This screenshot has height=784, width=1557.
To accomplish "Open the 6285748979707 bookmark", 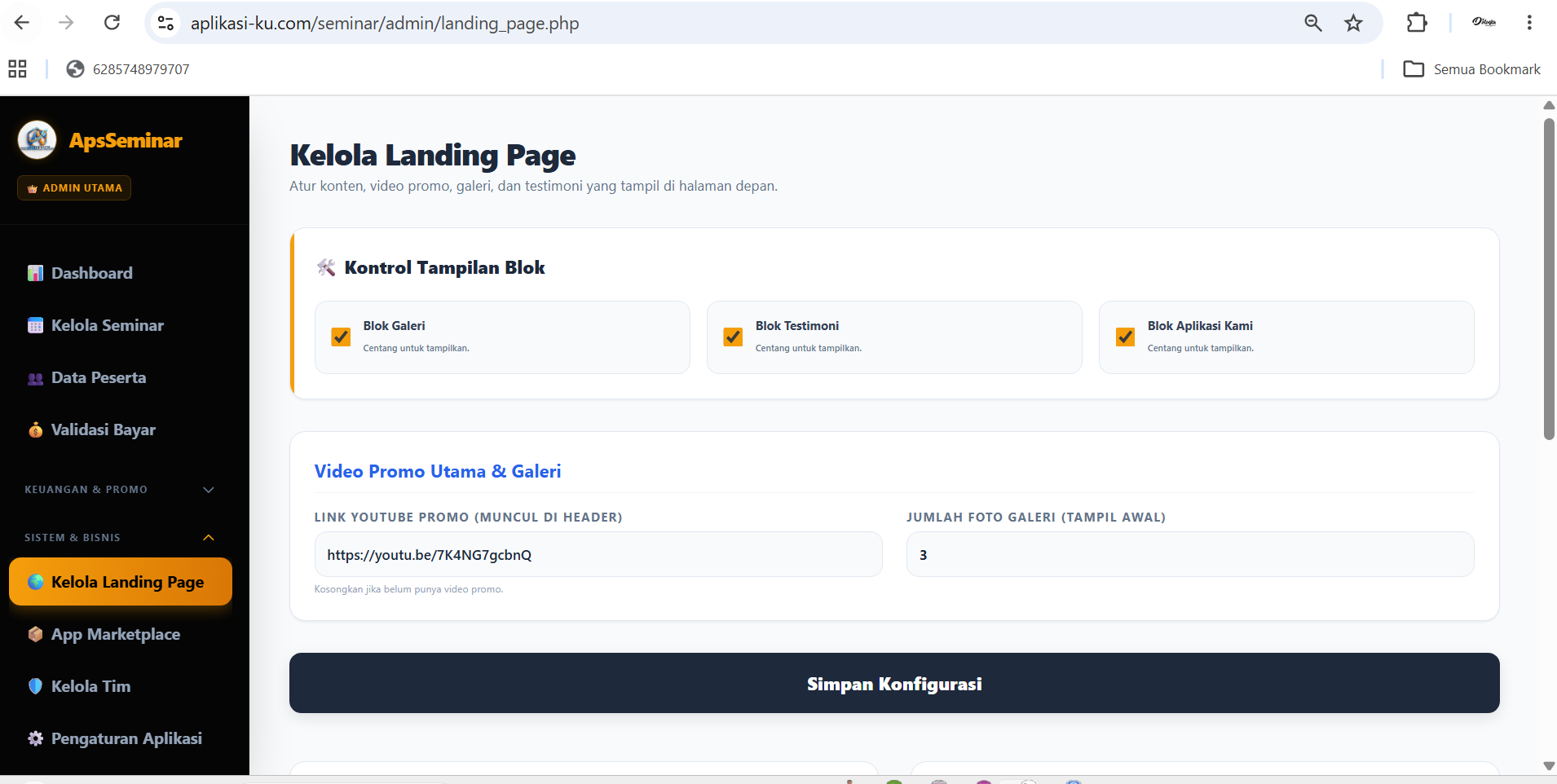I will click(128, 69).
